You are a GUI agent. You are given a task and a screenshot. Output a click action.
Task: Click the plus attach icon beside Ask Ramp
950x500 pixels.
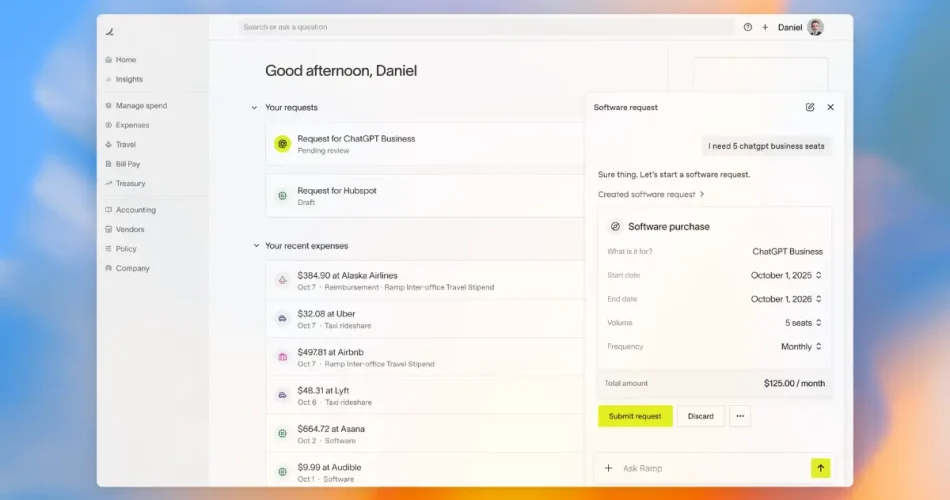(608, 468)
